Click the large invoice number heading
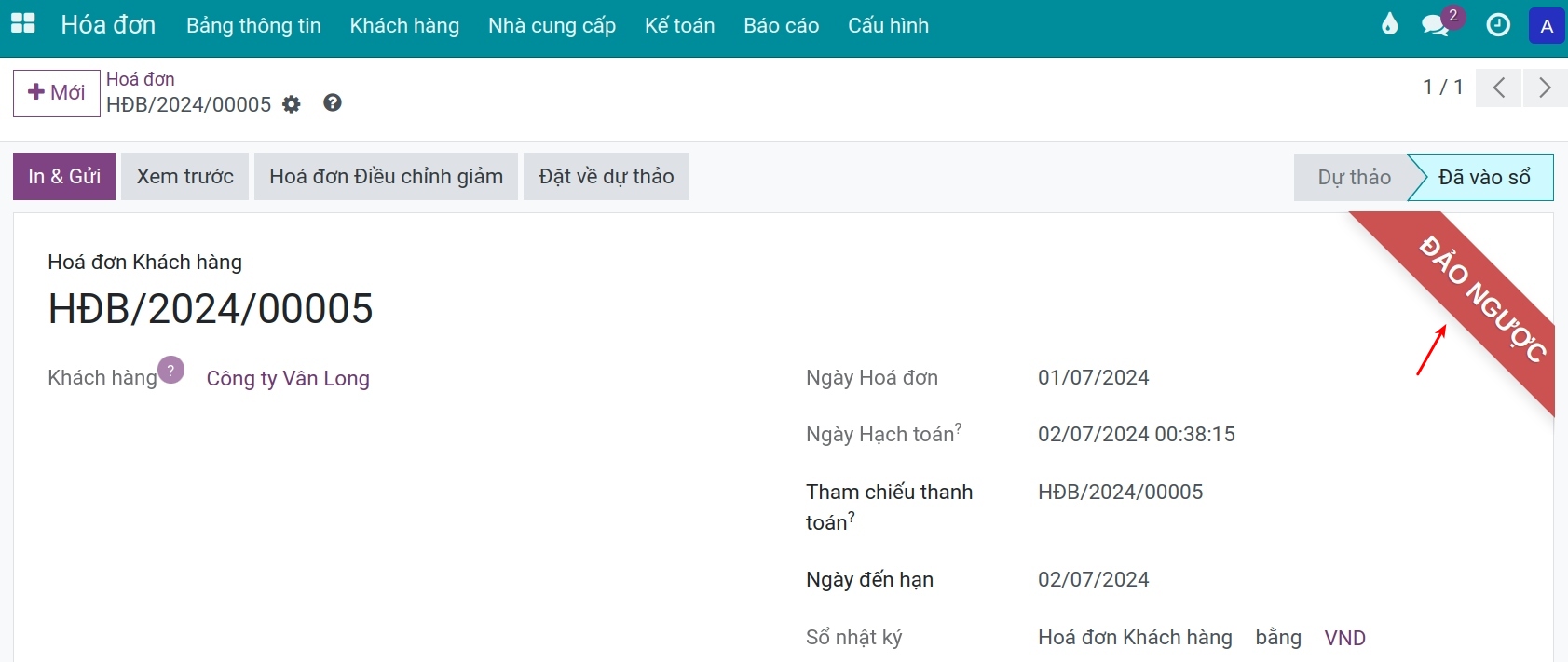 (x=211, y=308)
